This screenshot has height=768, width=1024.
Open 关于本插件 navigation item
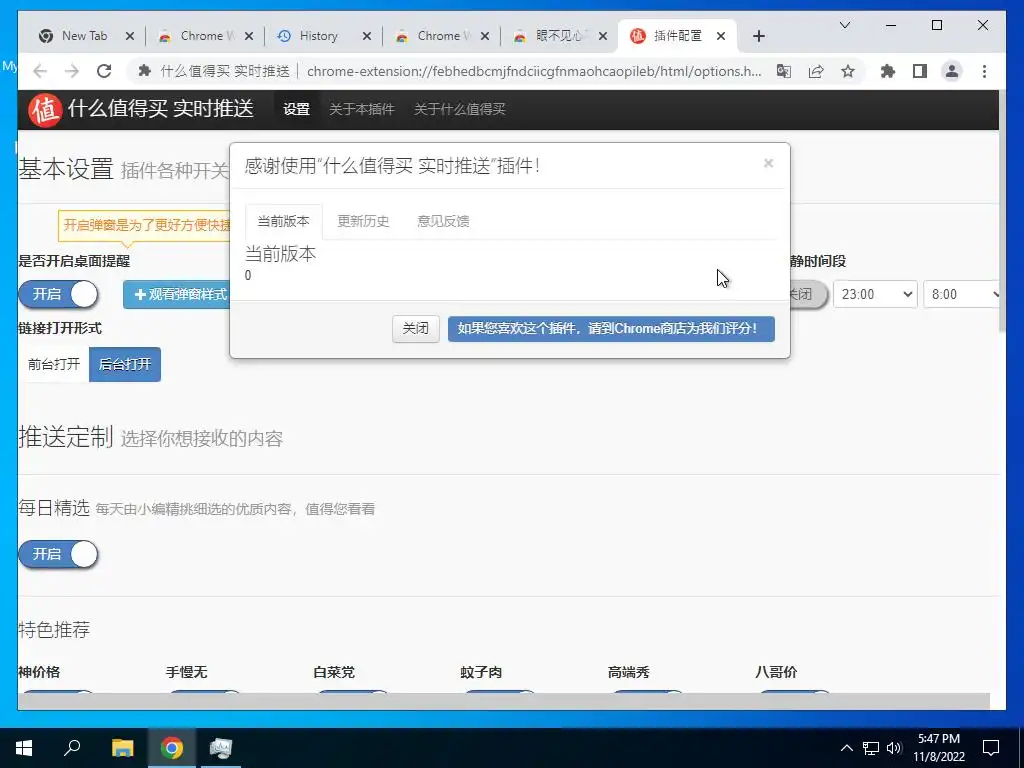coord(362,109)
